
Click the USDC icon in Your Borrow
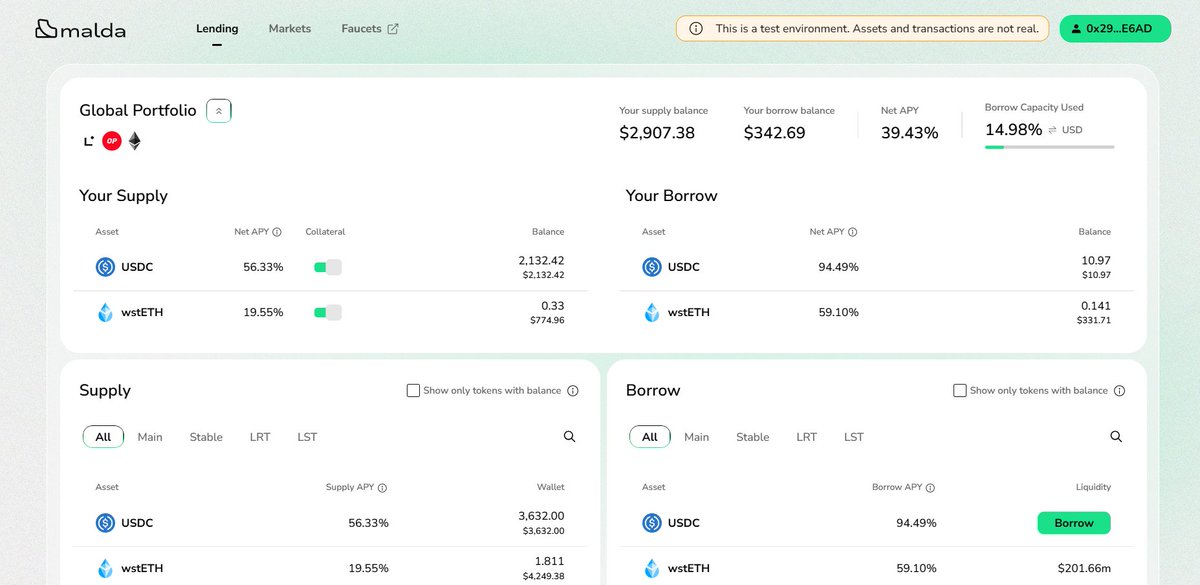click(652, 267)
